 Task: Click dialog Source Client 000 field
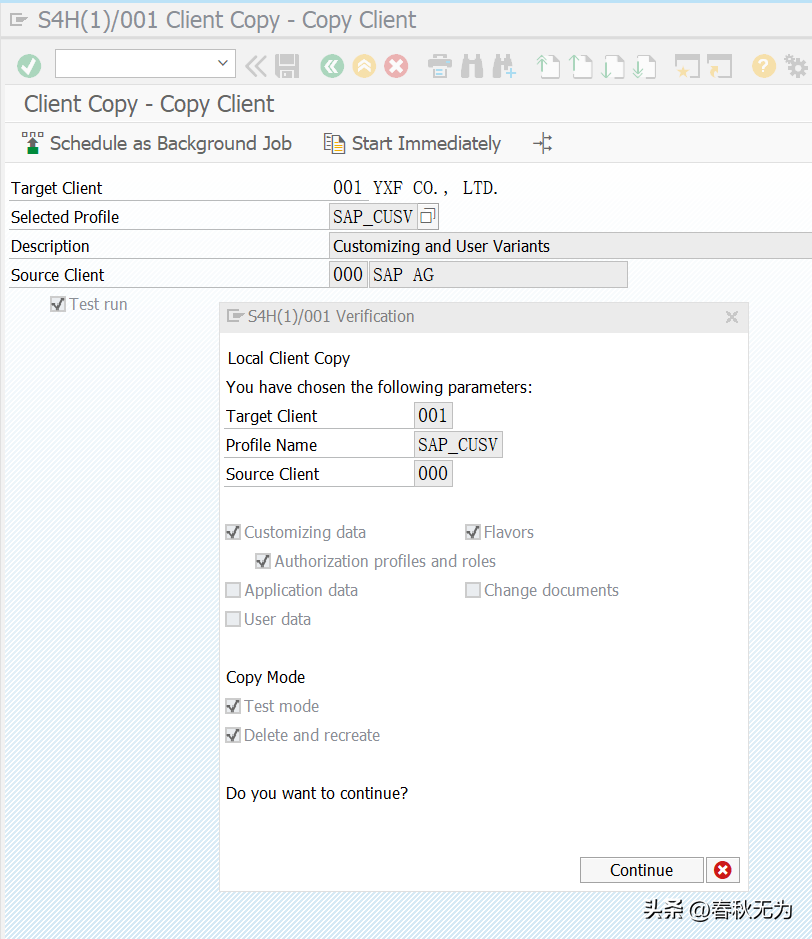coord(433,474)
